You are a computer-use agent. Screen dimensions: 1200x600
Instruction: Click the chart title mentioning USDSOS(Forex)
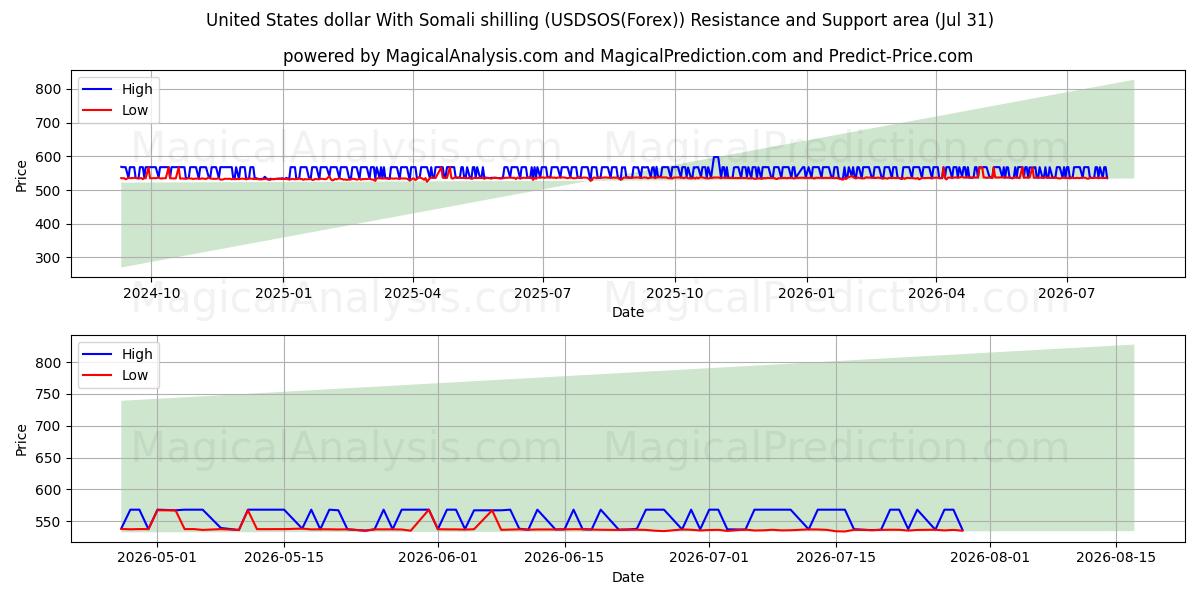(600, 20)
